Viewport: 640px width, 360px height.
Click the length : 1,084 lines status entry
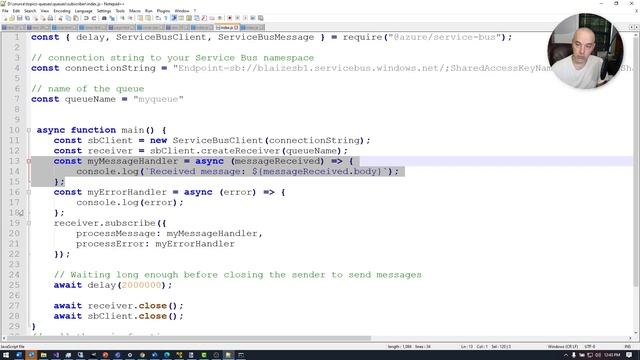coord(409,347)
